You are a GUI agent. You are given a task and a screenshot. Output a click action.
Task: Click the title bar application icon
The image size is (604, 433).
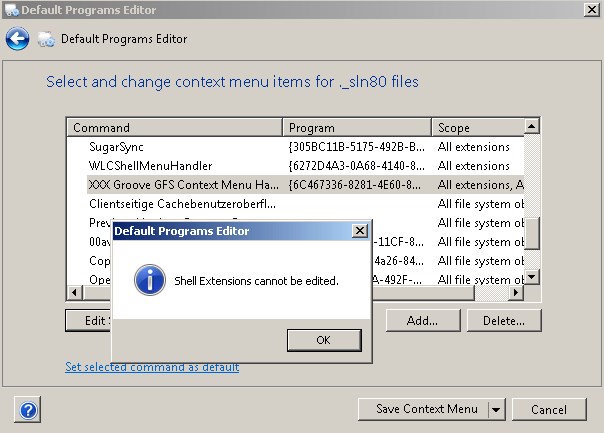coord(12,10)
